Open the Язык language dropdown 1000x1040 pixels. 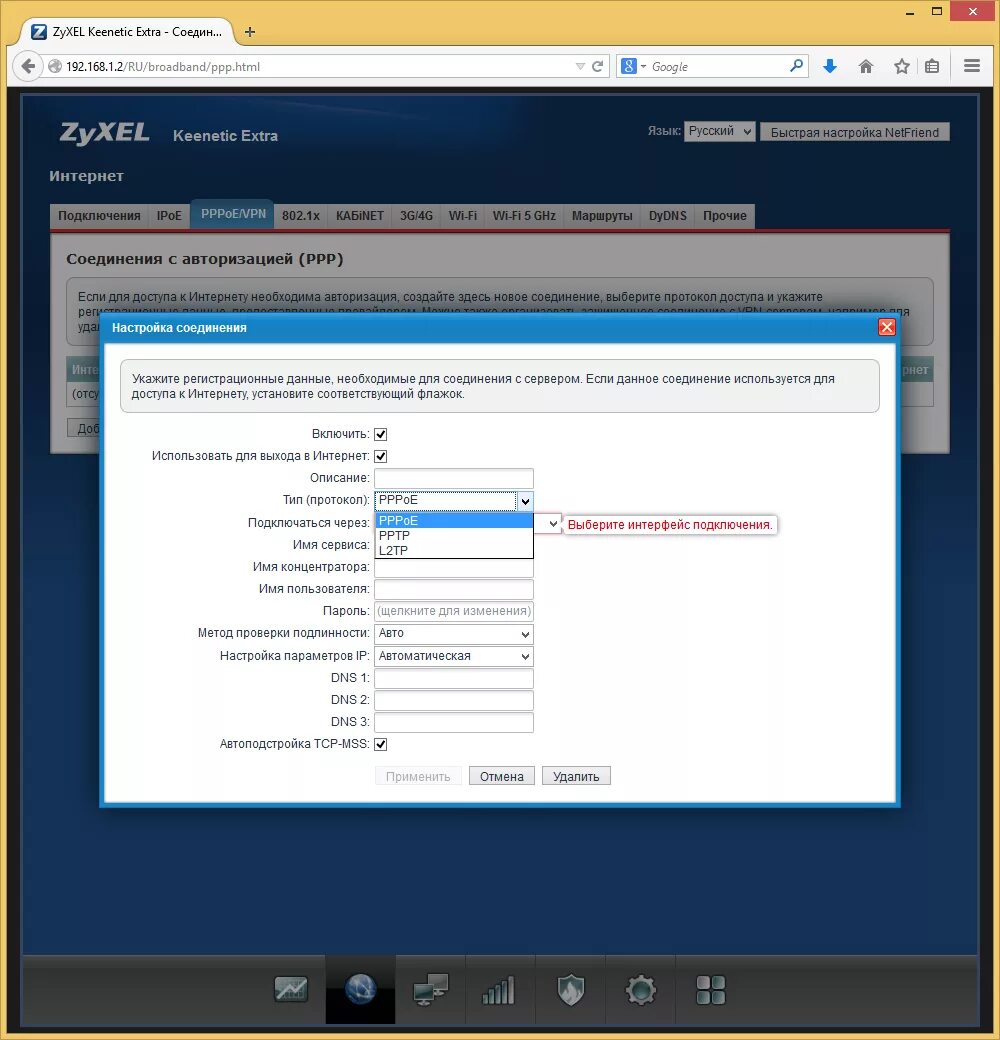(x=719, y=131)
